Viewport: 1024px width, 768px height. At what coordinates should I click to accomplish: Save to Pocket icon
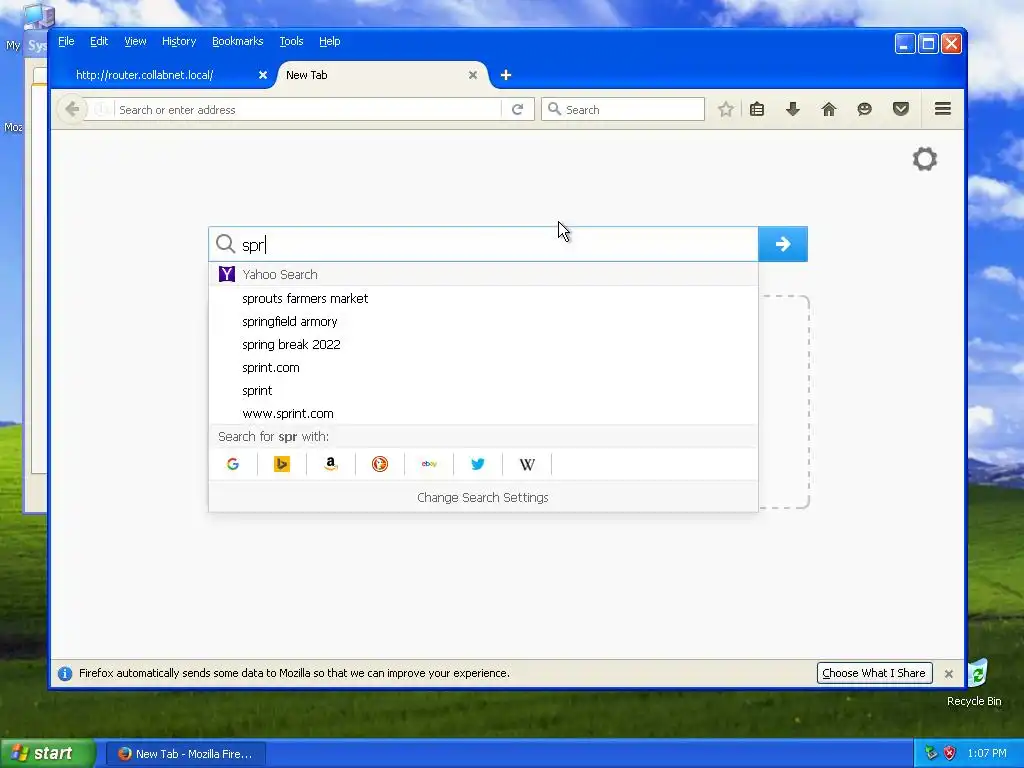coord(901,109)
